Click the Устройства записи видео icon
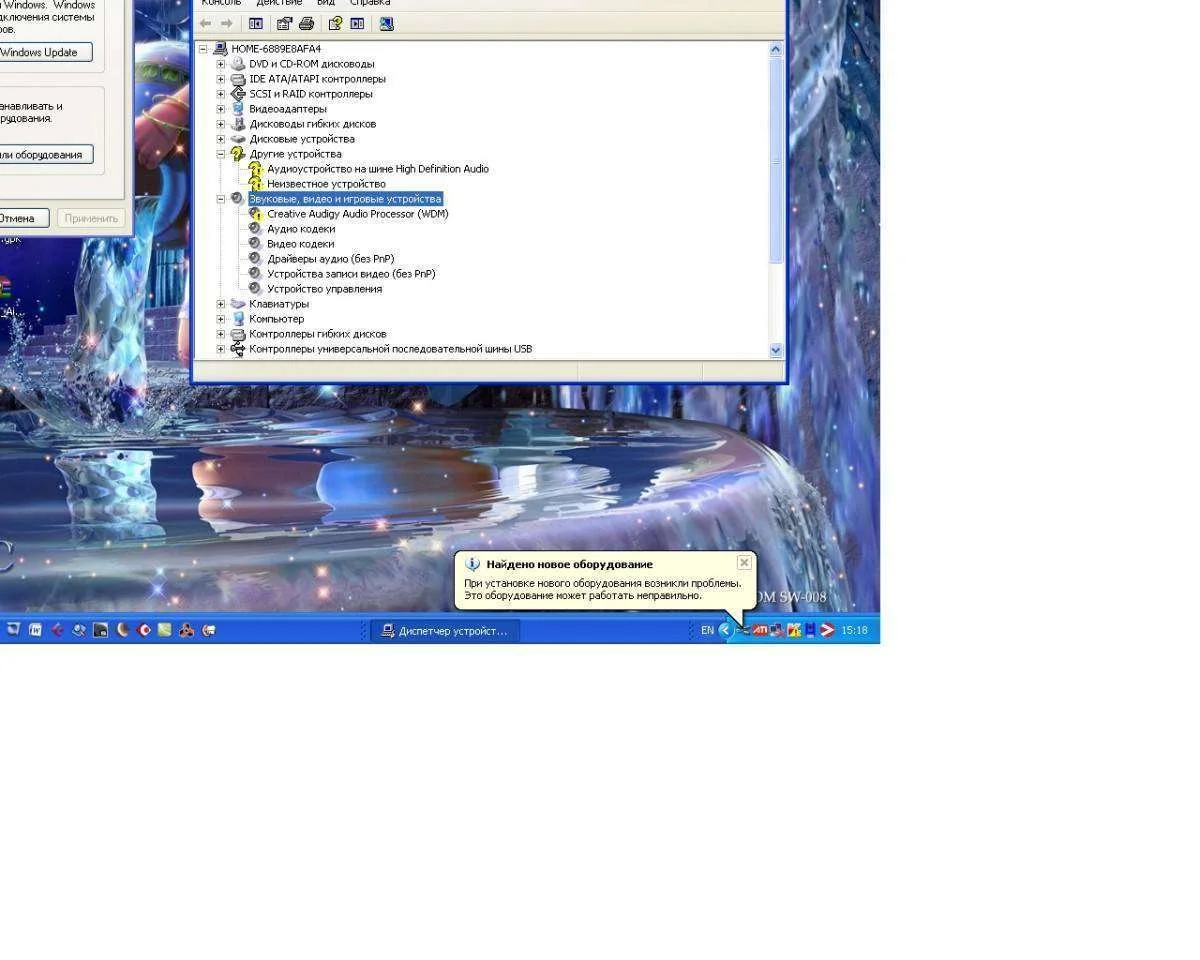This screenshot has height=960, width=1200. pyautogui.click(x=256, y=274)
